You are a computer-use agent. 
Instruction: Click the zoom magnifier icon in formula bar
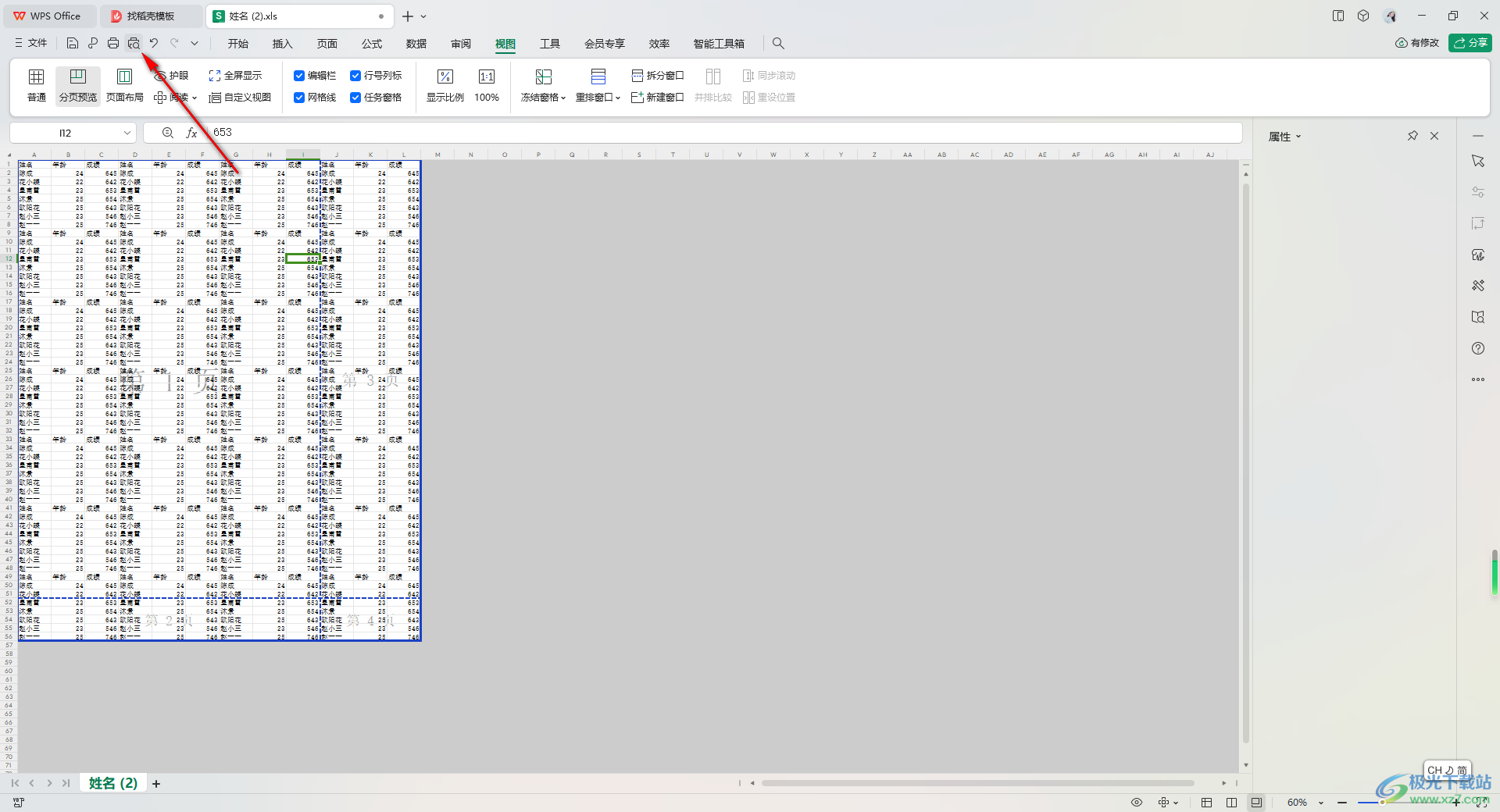click(168, 133)
